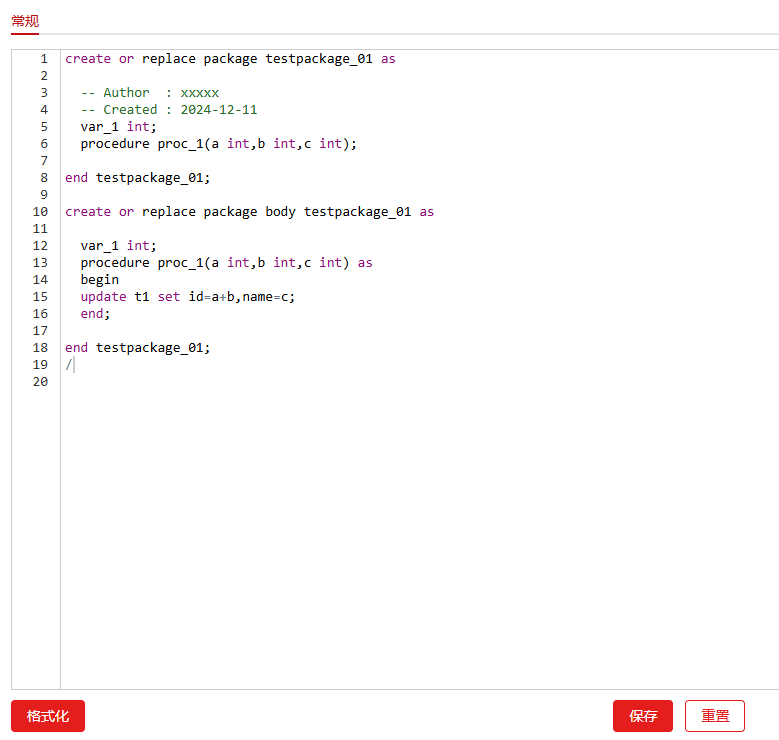The height and width of the screenshot is (740, 779).
Task: Click the '-- Author : xxxxx' comment
Action: coord(150,93)
